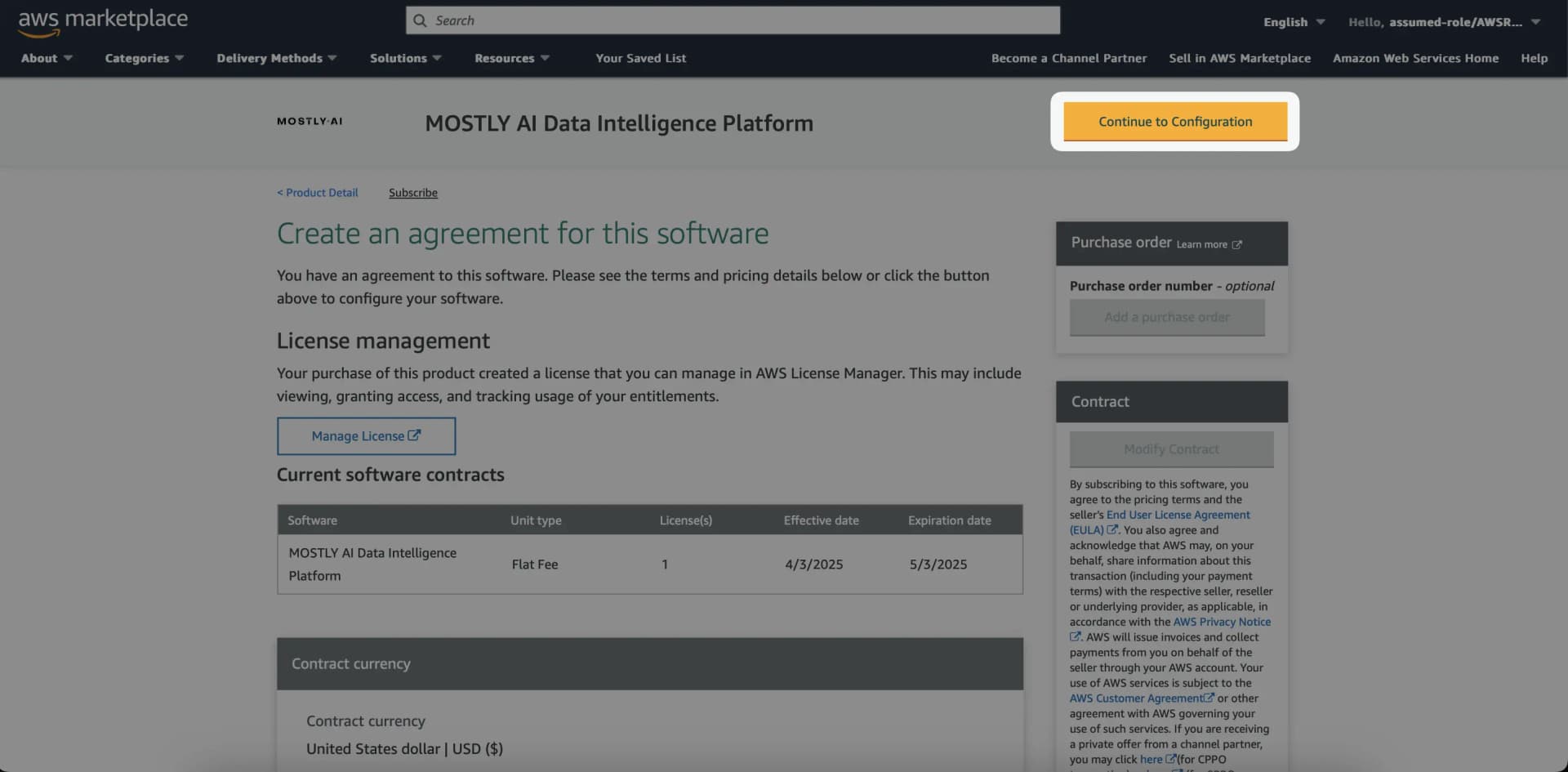
Task: Open the End User License Agreement link
Action: [1178, 515]
